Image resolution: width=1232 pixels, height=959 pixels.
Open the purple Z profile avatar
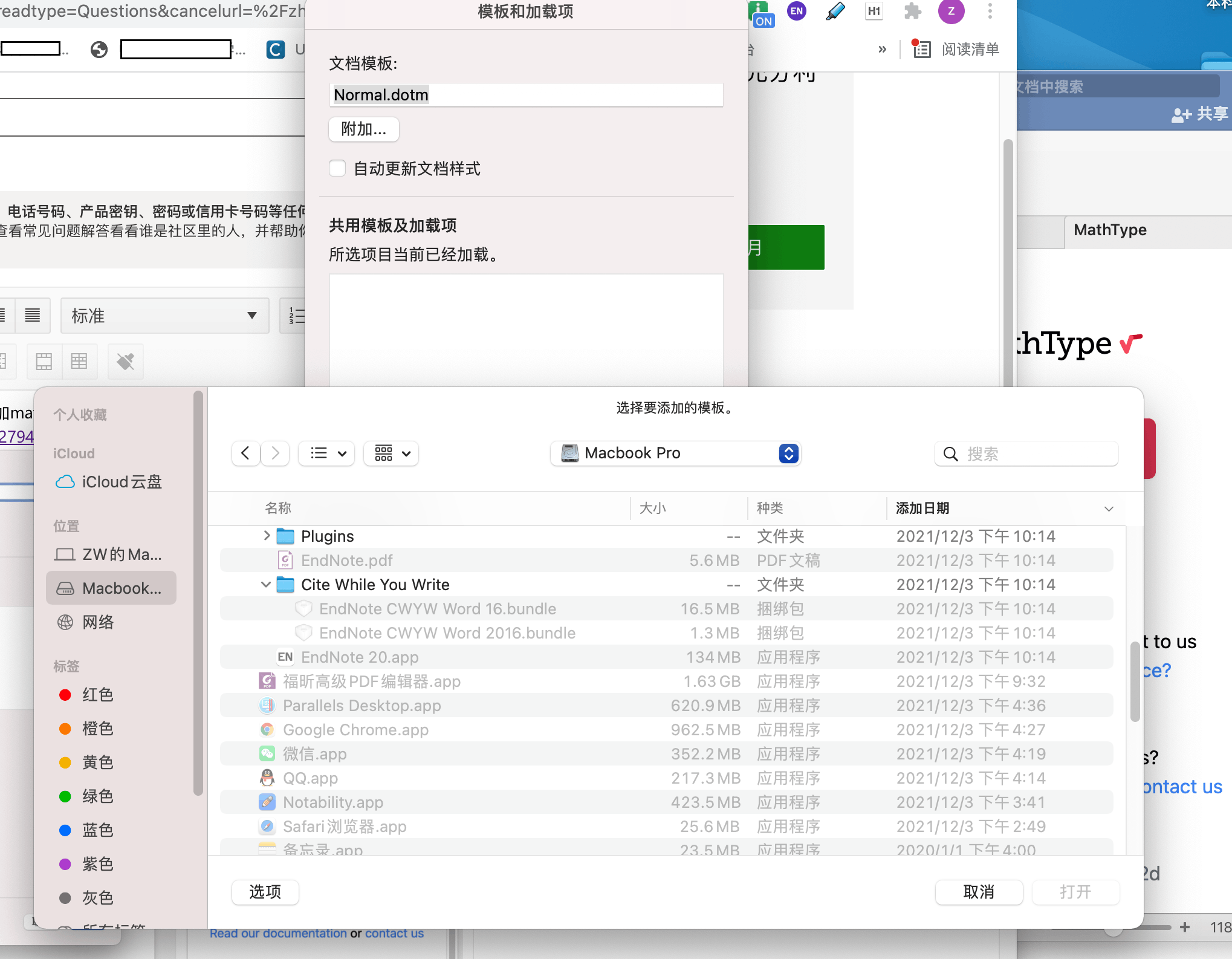tap(952, 11)
